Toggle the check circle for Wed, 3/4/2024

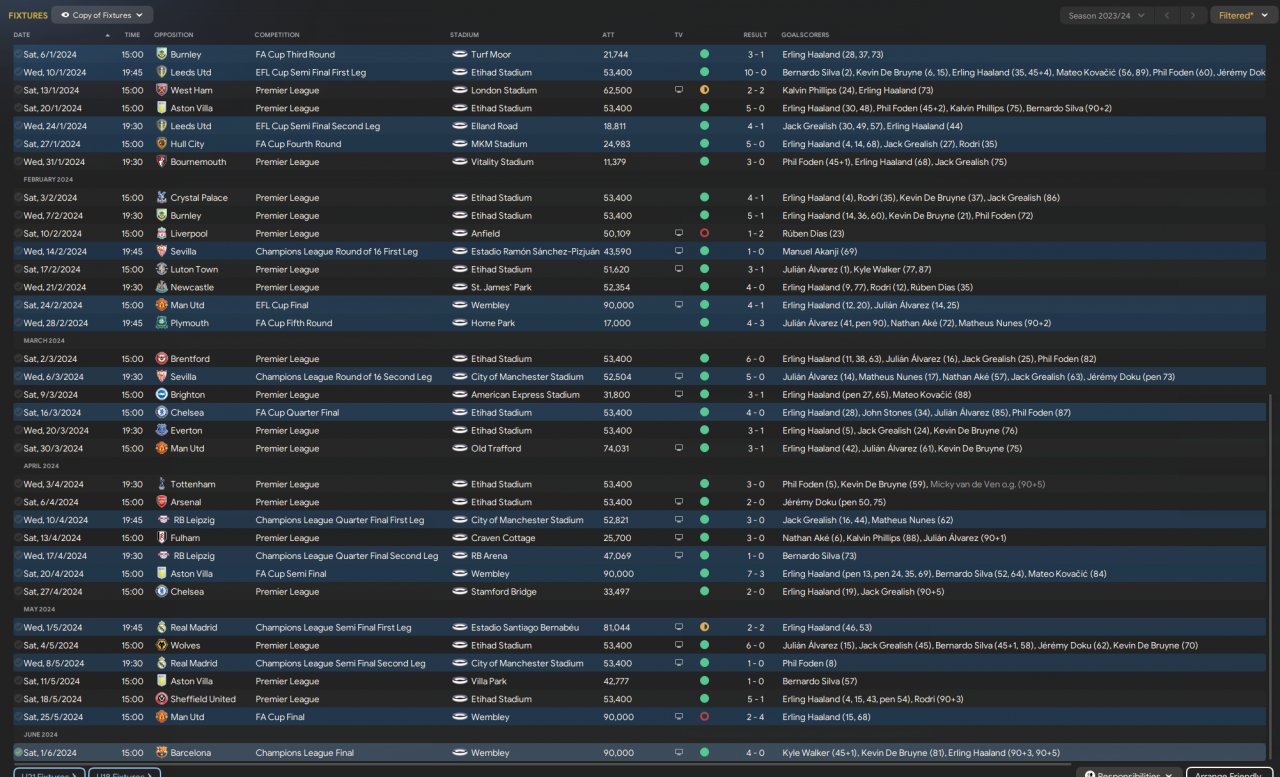(18, 485)
